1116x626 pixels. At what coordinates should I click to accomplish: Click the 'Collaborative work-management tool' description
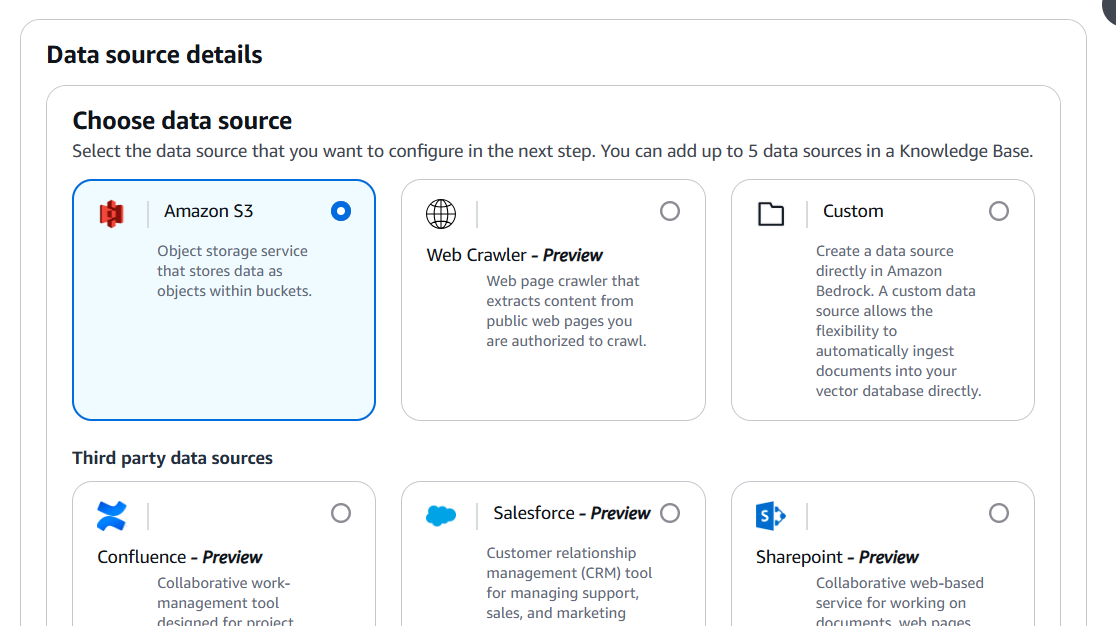pyautogui.click(x=225, y=601)
